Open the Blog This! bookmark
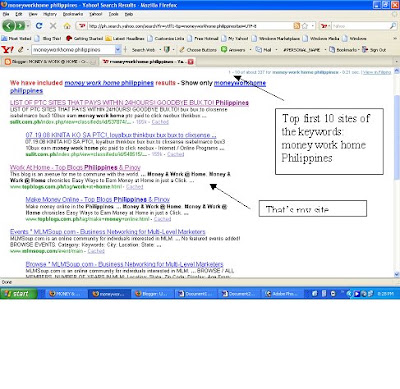Image resolution: width=400 pixels, height=389 pixels. (x=48, y=39)
